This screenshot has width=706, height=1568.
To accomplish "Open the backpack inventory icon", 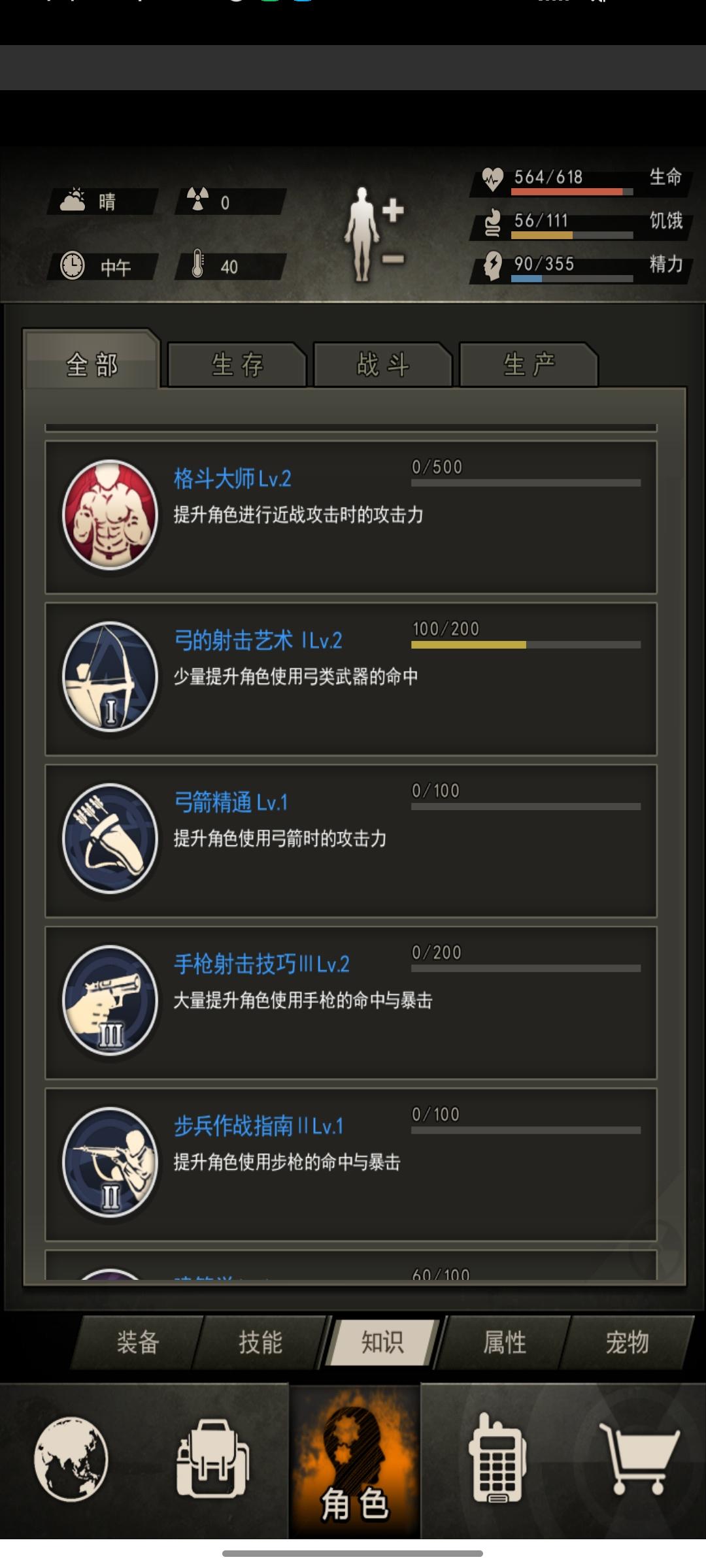I will [212, 1458].
